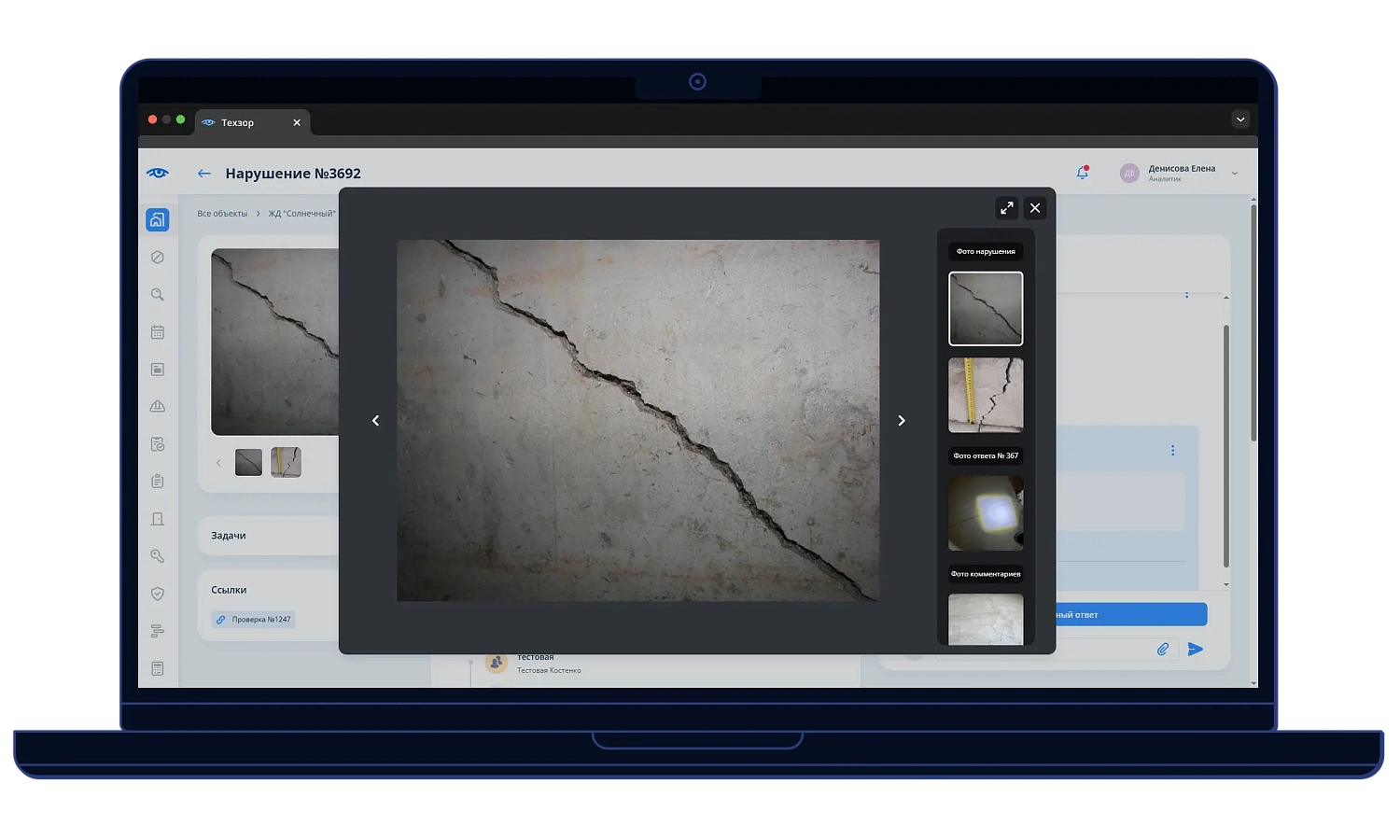
Task: Open the key sidebar icon
Action: click(158, 556)
